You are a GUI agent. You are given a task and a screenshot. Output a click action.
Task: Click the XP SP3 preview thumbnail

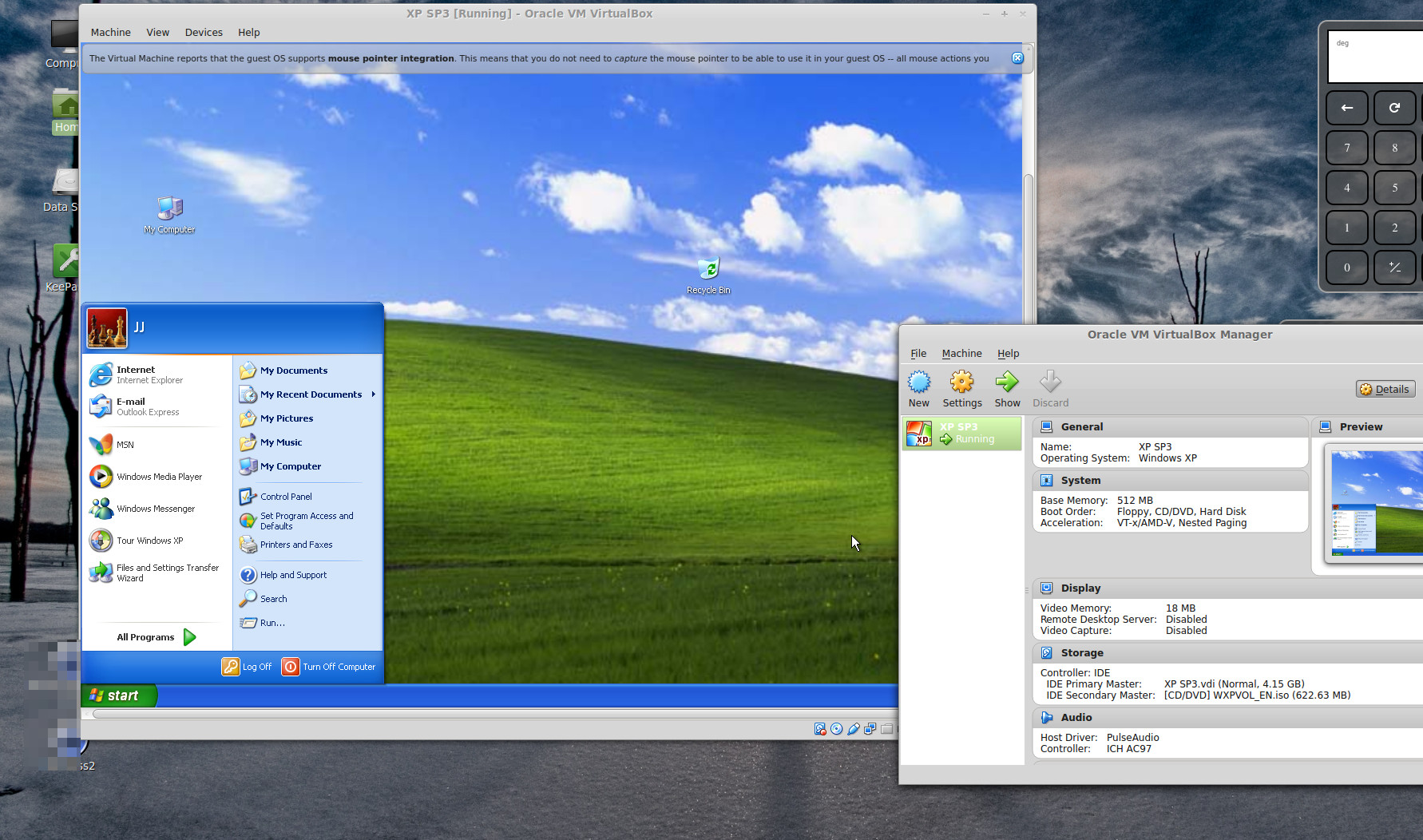pos(1375,503)
